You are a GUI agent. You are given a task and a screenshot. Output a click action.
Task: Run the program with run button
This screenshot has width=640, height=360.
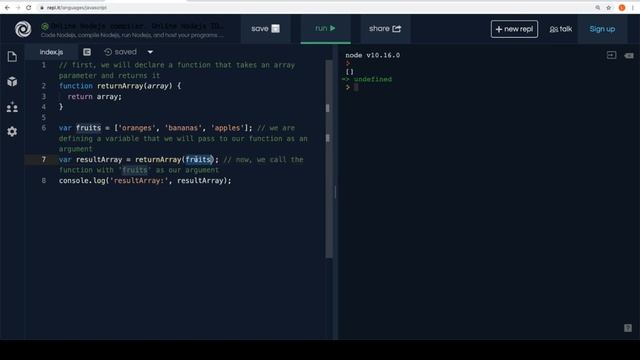tap(325, 28)
